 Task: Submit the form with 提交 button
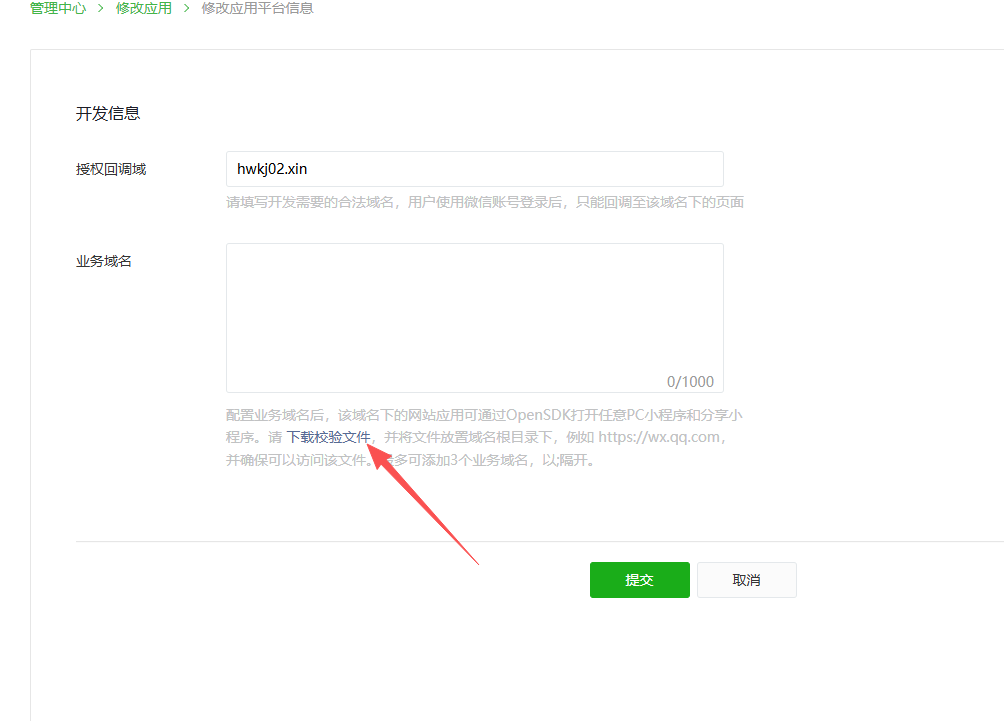click(x=640, y=580)
